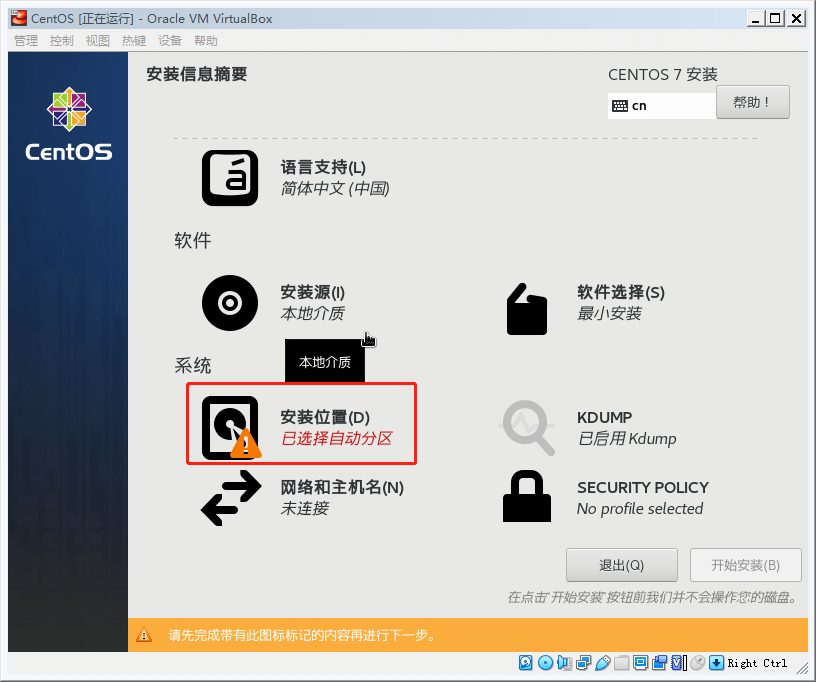Click the virtualization V chip status icon
Viewport: 816px width, 682px height.
tap(678, 662)
